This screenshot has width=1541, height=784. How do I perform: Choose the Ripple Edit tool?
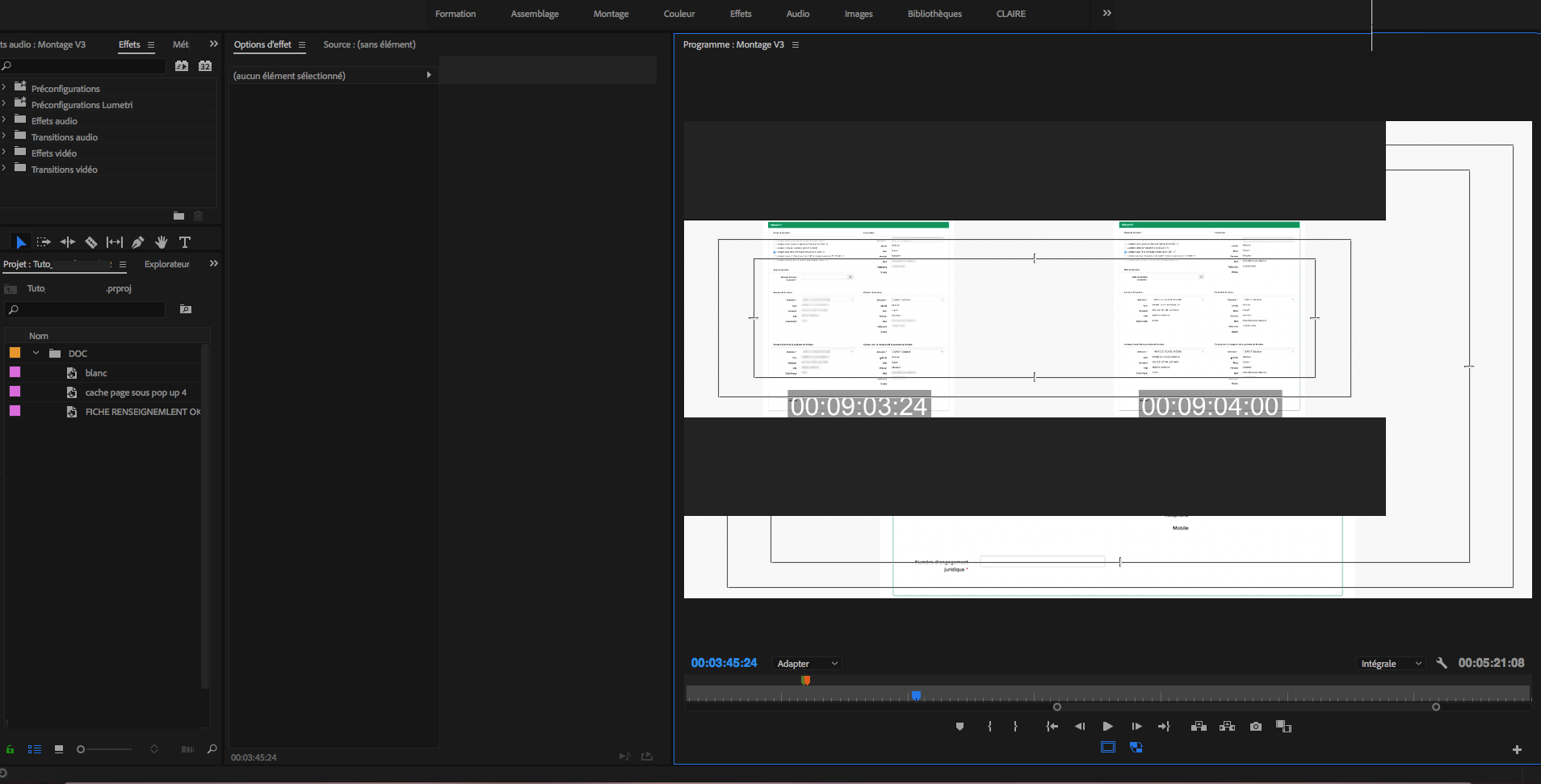(68, 242)
